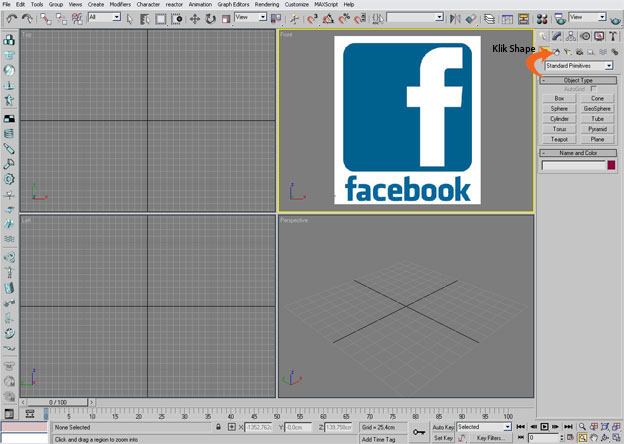The width and height of the screenshot is (624, 444).
Task: Switch to the Utilities hammer tab
Action: pyautogui.click(x=613, y=36)
